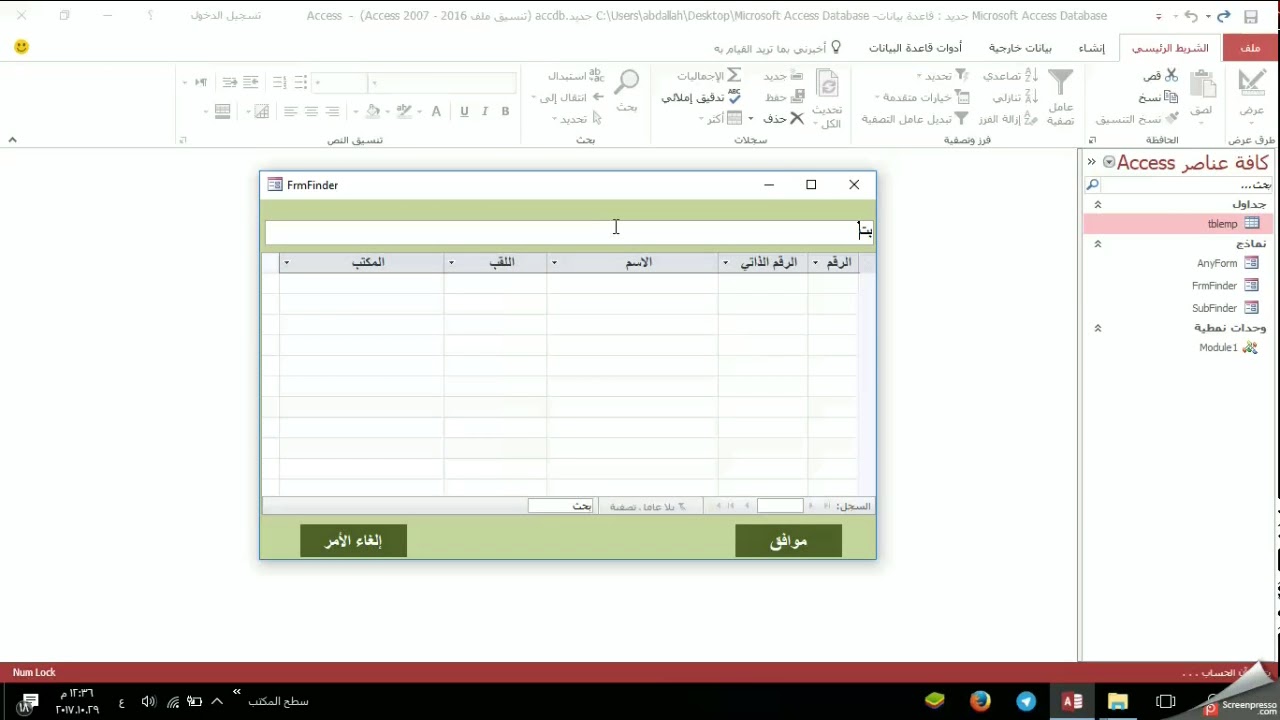Open the الاسم column dropdown arrow
Screen dimensions: 1280x720
pyautogui.click(x=554, y=263)
